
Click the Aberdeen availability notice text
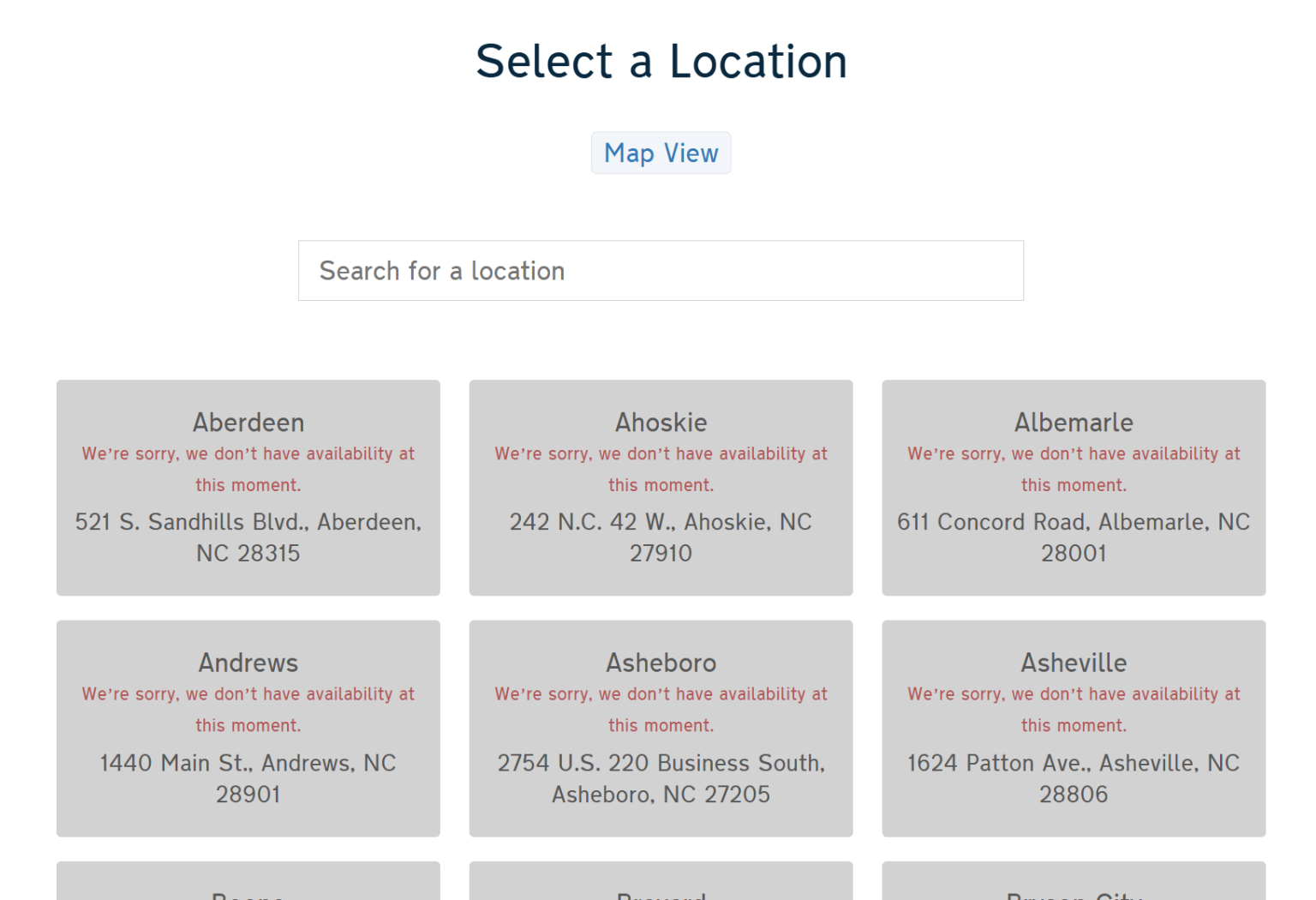click(x=248, y=469)
